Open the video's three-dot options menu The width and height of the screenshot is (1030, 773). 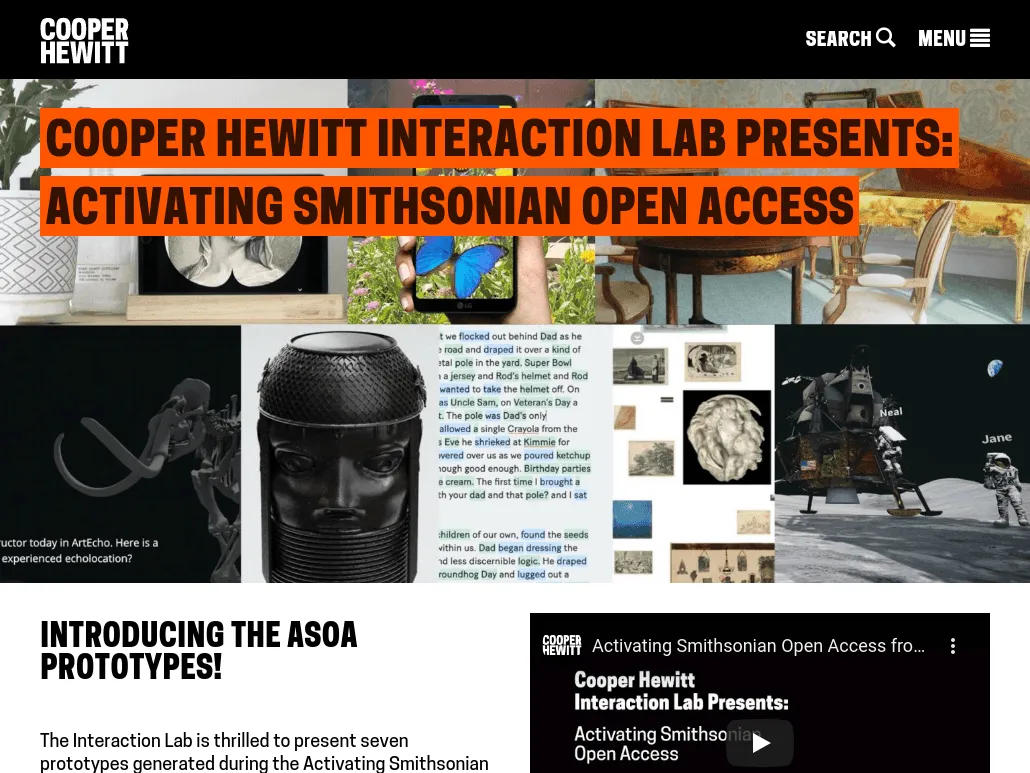click(x=952, y=646)
